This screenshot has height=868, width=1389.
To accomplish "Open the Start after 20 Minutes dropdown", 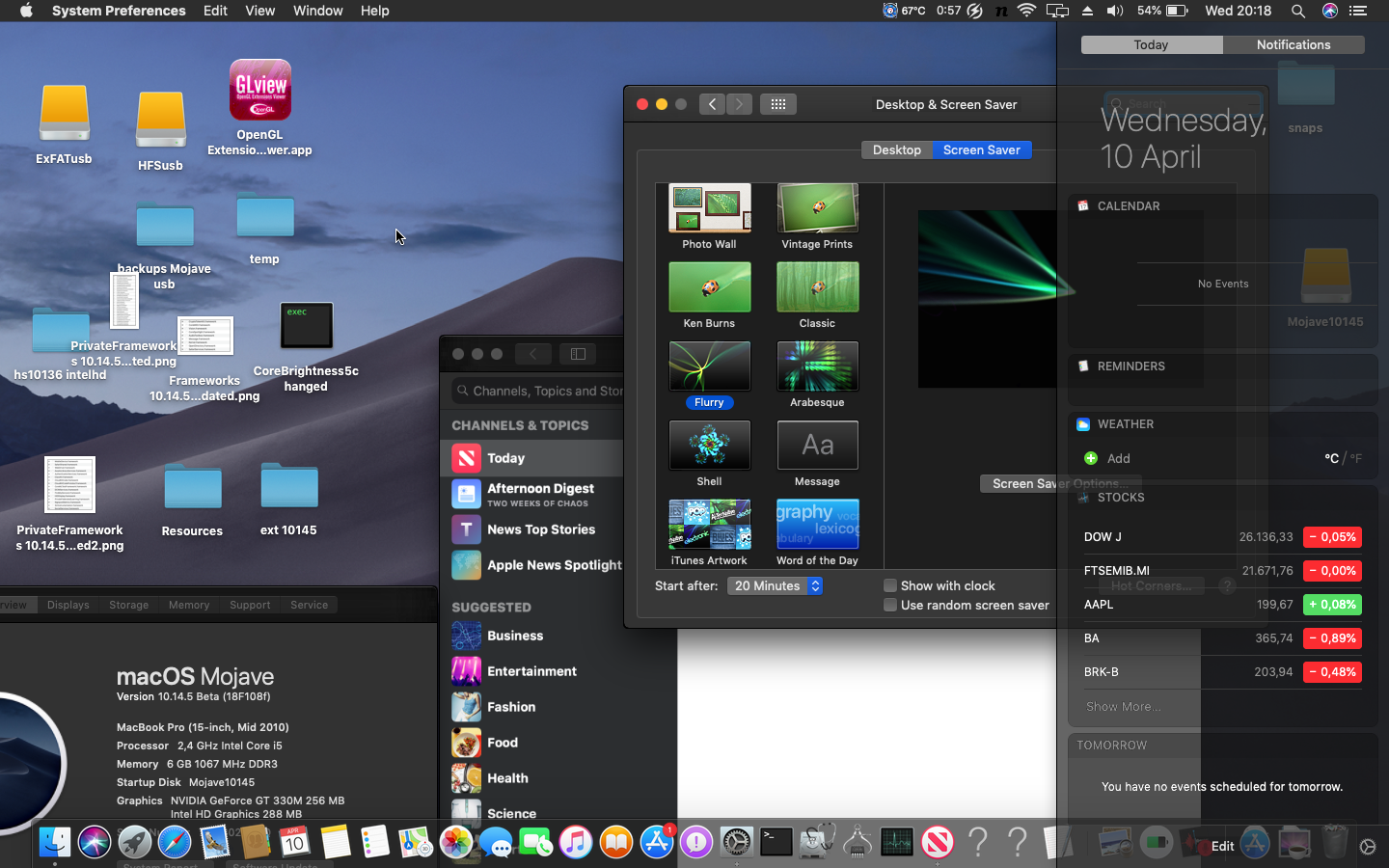I will click(x=775, y=585).
